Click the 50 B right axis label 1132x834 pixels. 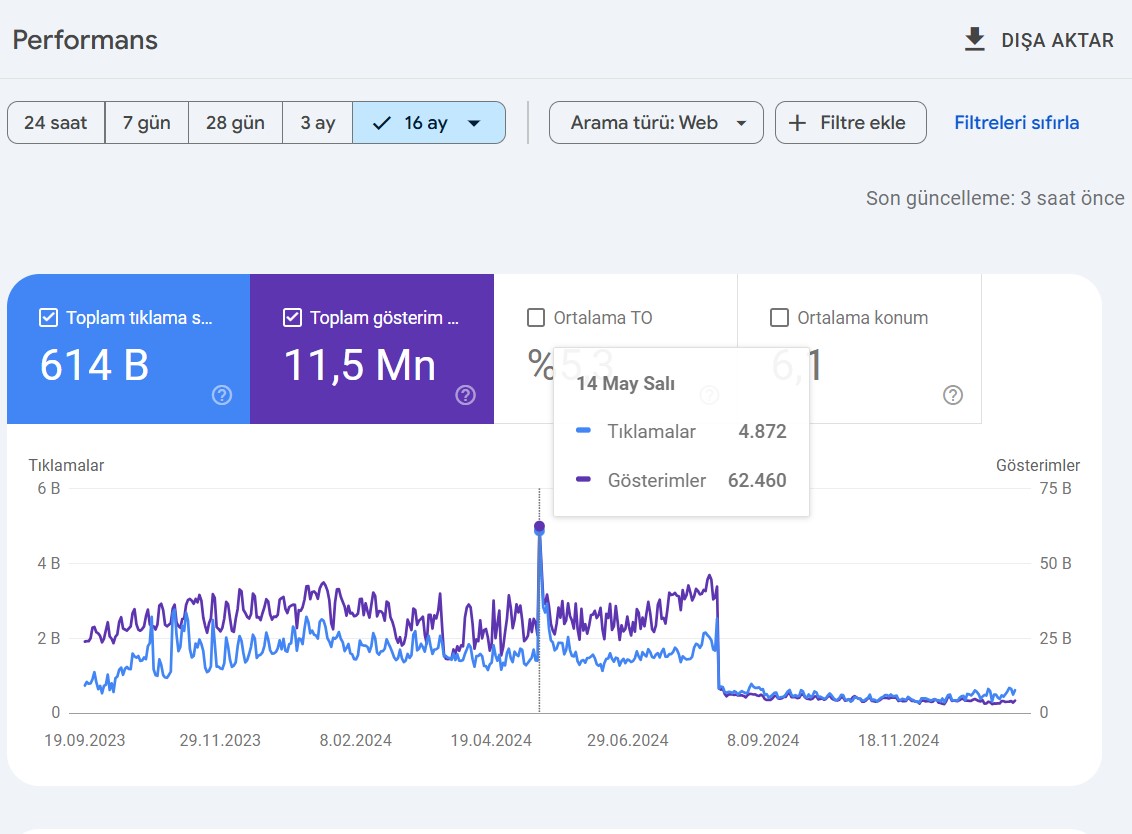[x=1055, y=563]
